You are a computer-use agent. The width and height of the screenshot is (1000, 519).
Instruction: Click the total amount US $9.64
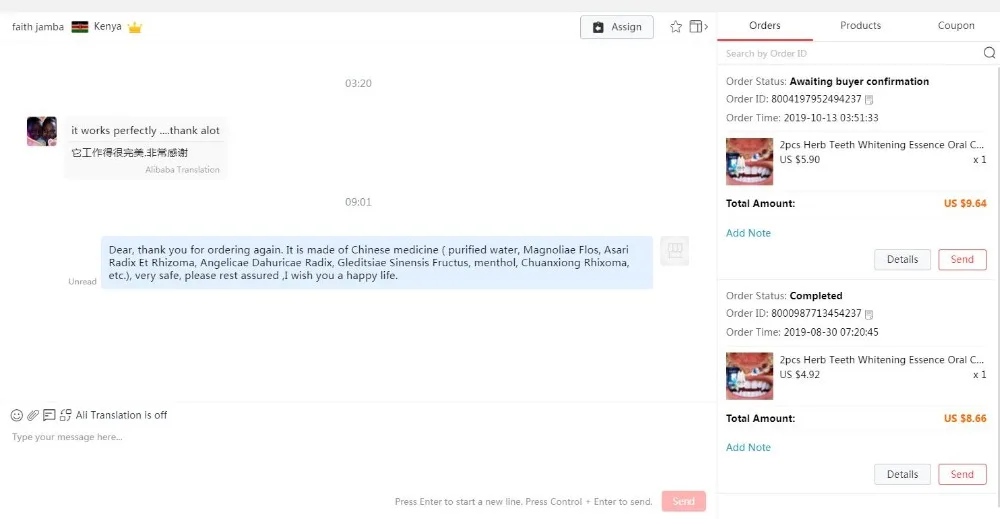coord(965,203)
